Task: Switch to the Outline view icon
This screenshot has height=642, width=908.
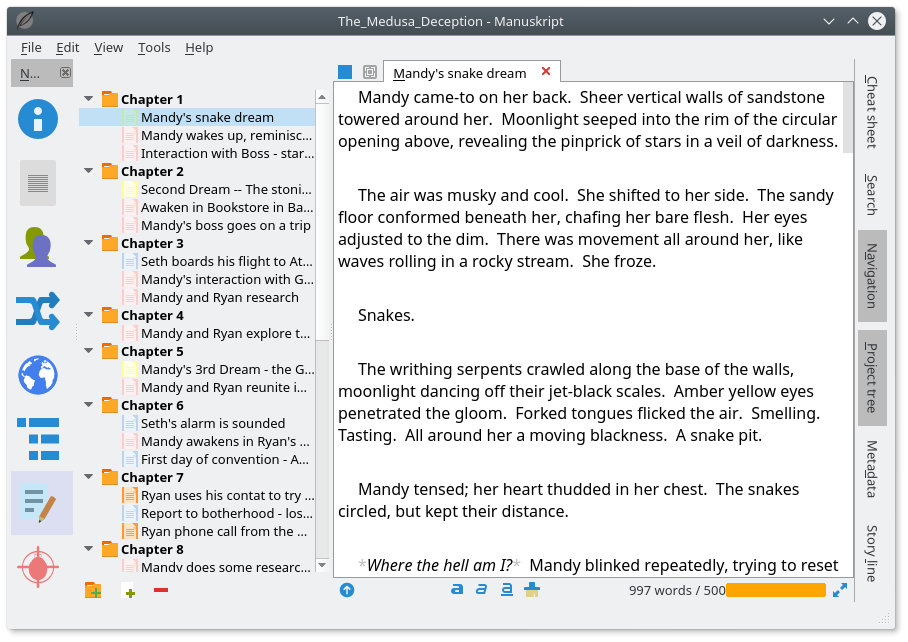Action: pyautogui.click(x=38, y=438)
